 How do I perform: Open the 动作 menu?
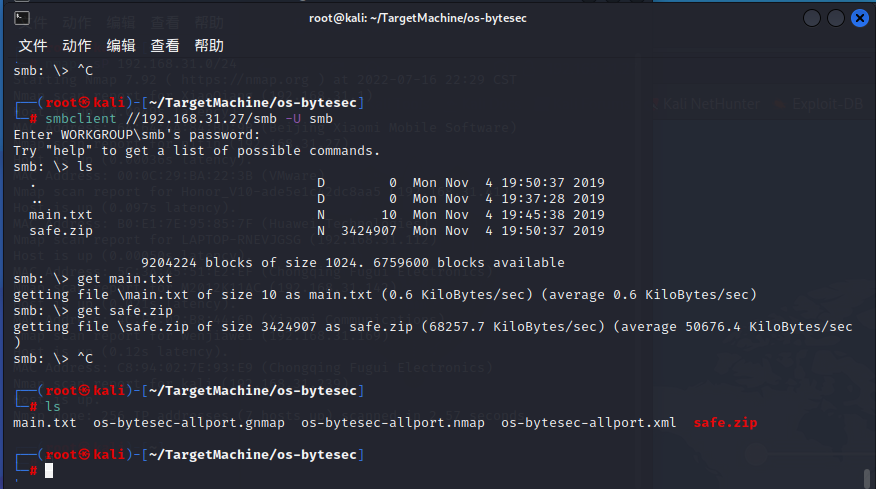77,46
